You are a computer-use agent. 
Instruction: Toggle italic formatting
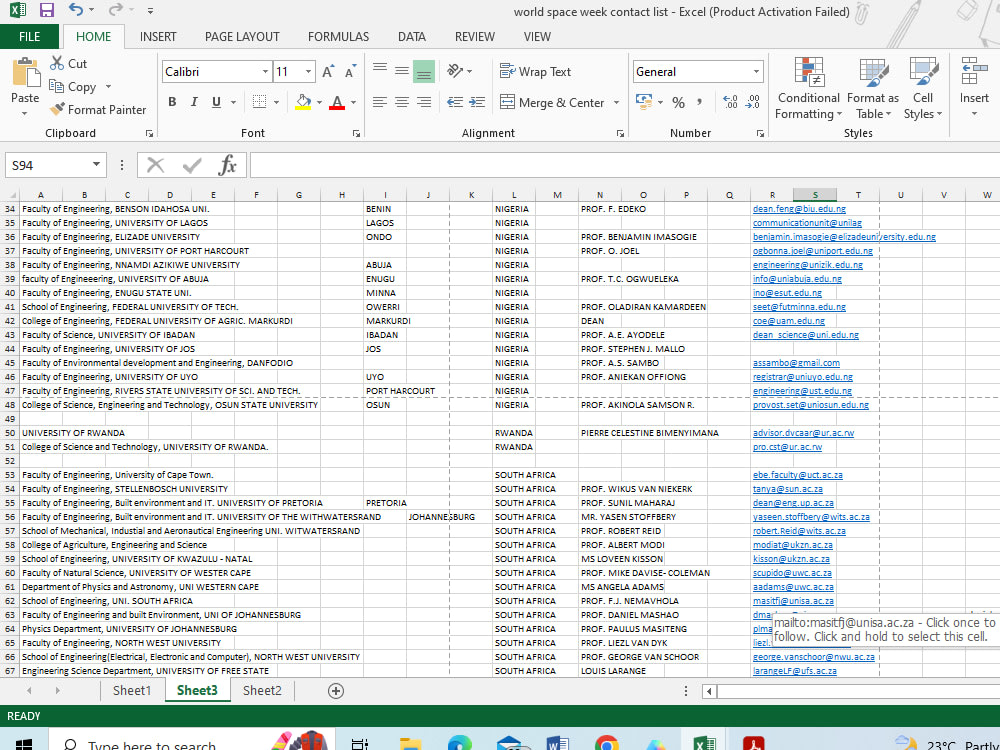point(194,102)
